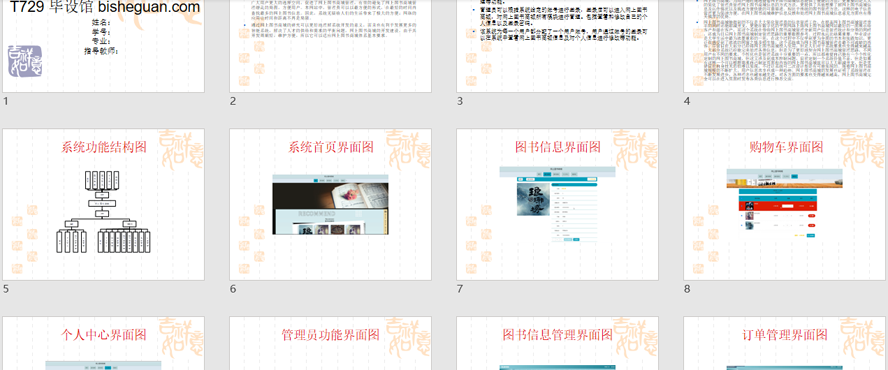Click the slide number 6 label
Viewport: 888px width, 370px height.
click(x=233, y=289)
